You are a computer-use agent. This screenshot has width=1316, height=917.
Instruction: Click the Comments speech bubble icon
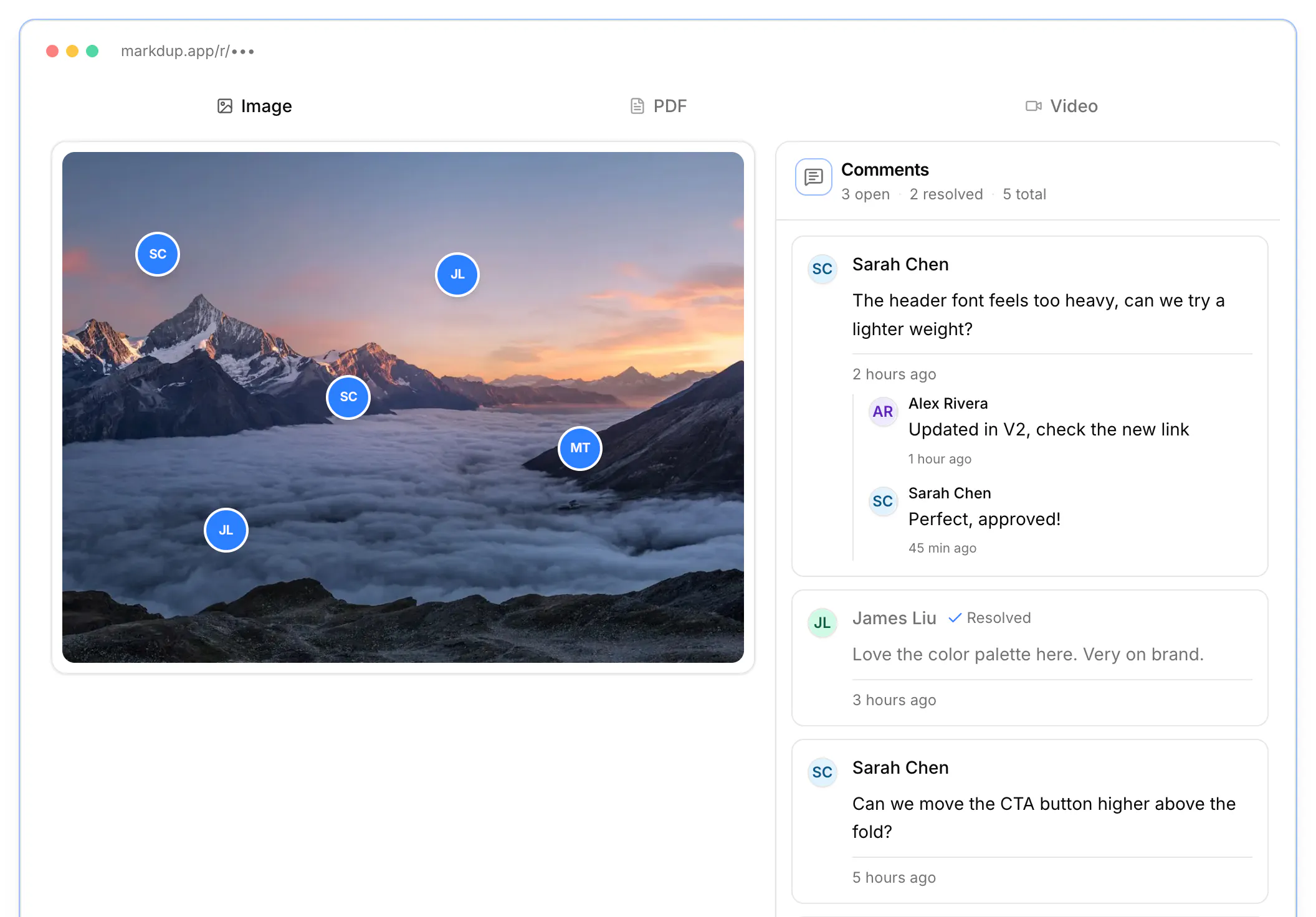tap(814, 177)
